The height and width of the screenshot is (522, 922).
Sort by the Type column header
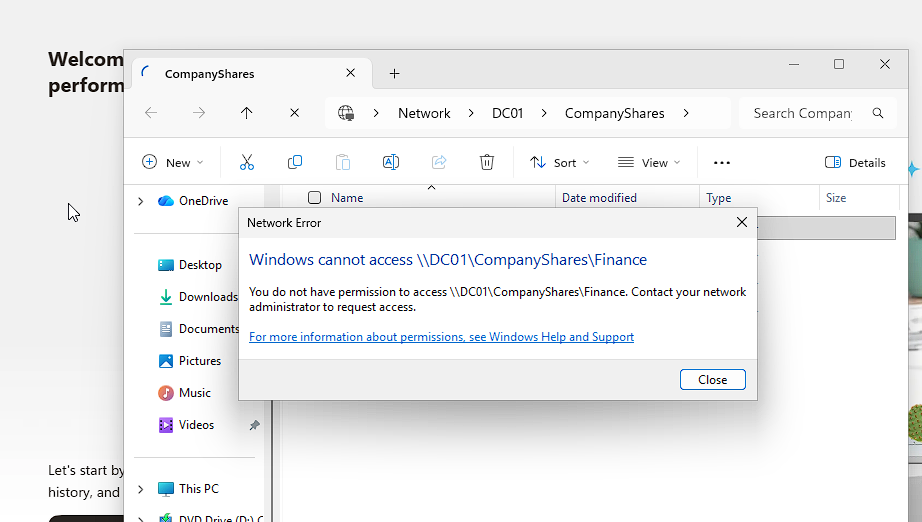click(719, 198)
